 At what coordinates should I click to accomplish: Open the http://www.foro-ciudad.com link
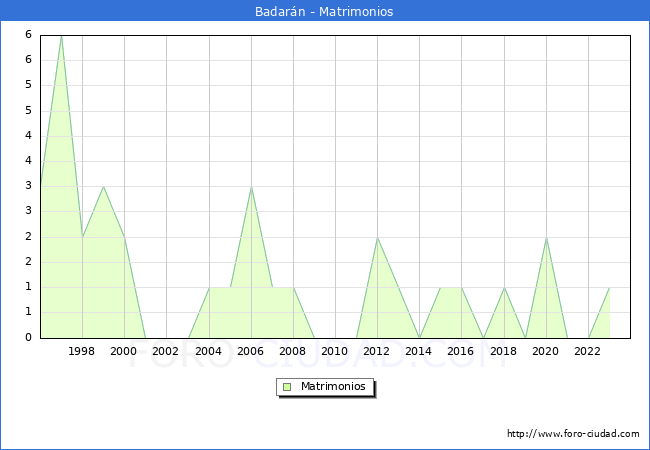tap(573, 433)
